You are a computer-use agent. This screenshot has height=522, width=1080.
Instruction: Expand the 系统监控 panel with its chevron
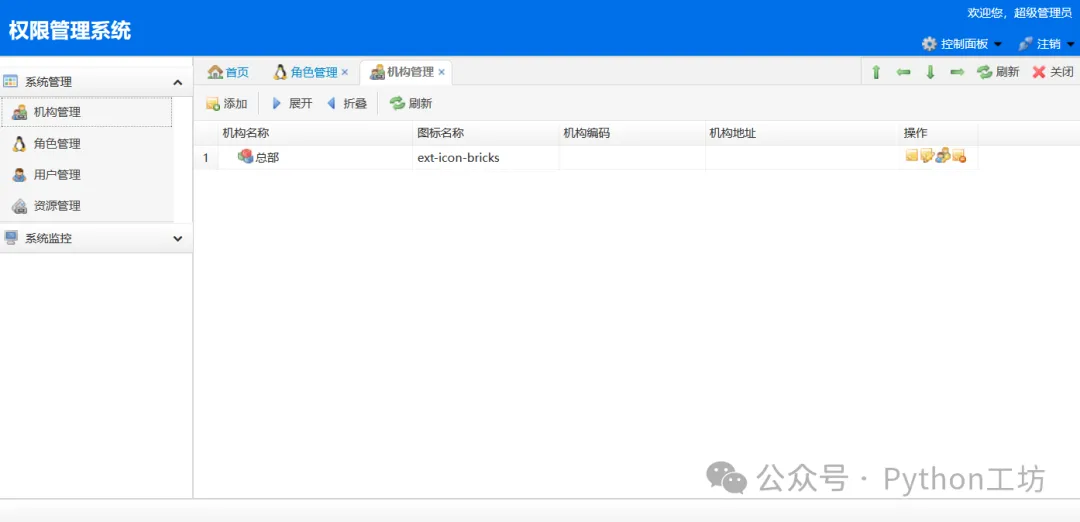point(178,239)
